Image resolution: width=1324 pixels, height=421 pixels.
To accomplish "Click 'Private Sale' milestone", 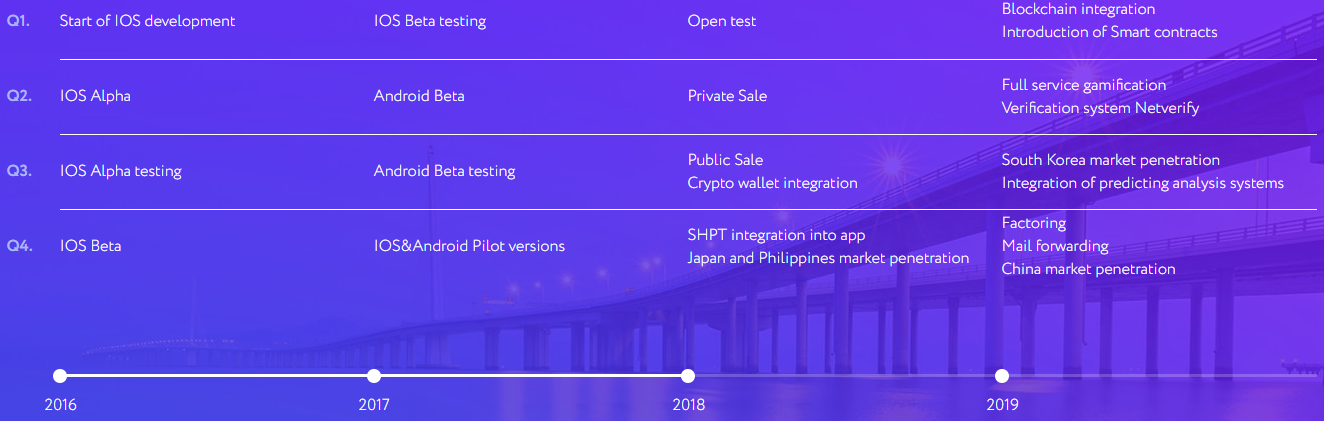I will [x=727, y=96].
